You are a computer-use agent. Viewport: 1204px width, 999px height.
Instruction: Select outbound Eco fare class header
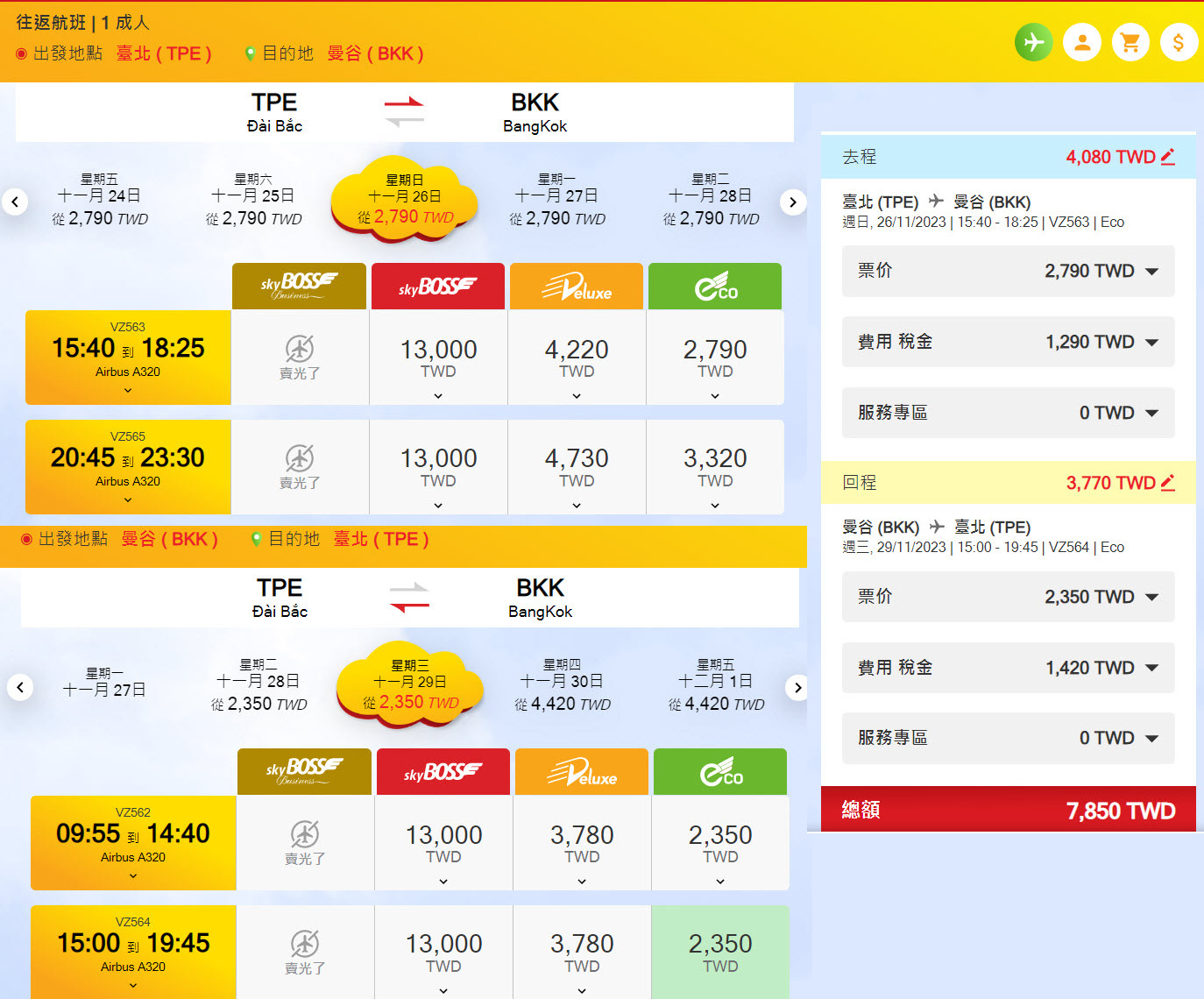pyautogui.click(x=715, y=286)
